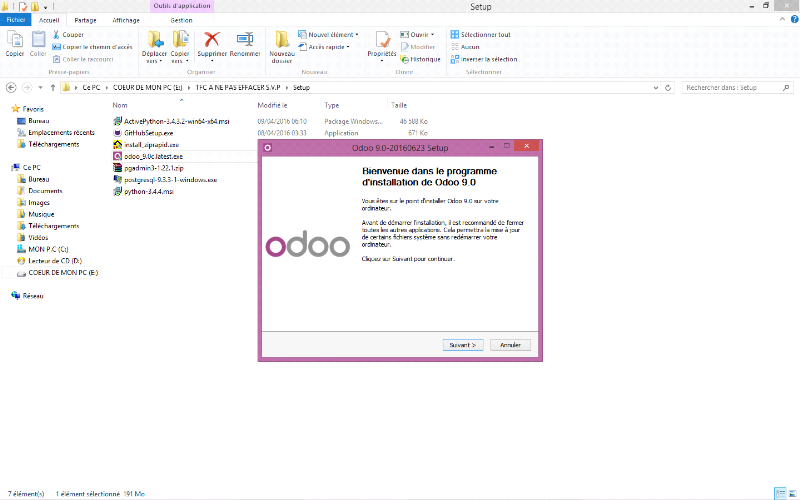Click the back navigation arrow
This screenshot has height=500, width=800.
[11, 88]
